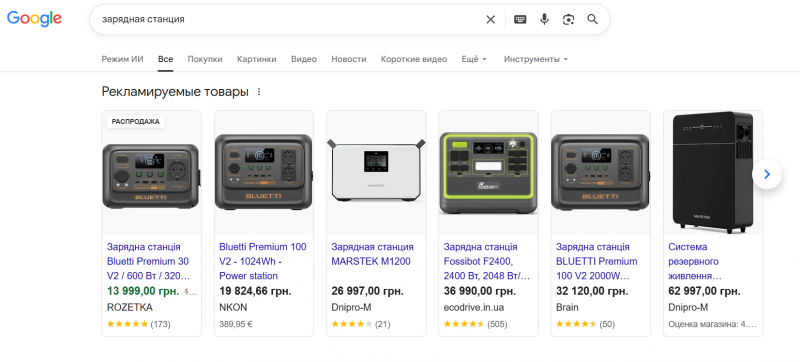Image resolution: width=800 pixels, height=362 pixels.
Task: Open the Новости tab
Action: click(x=349, y=59)
